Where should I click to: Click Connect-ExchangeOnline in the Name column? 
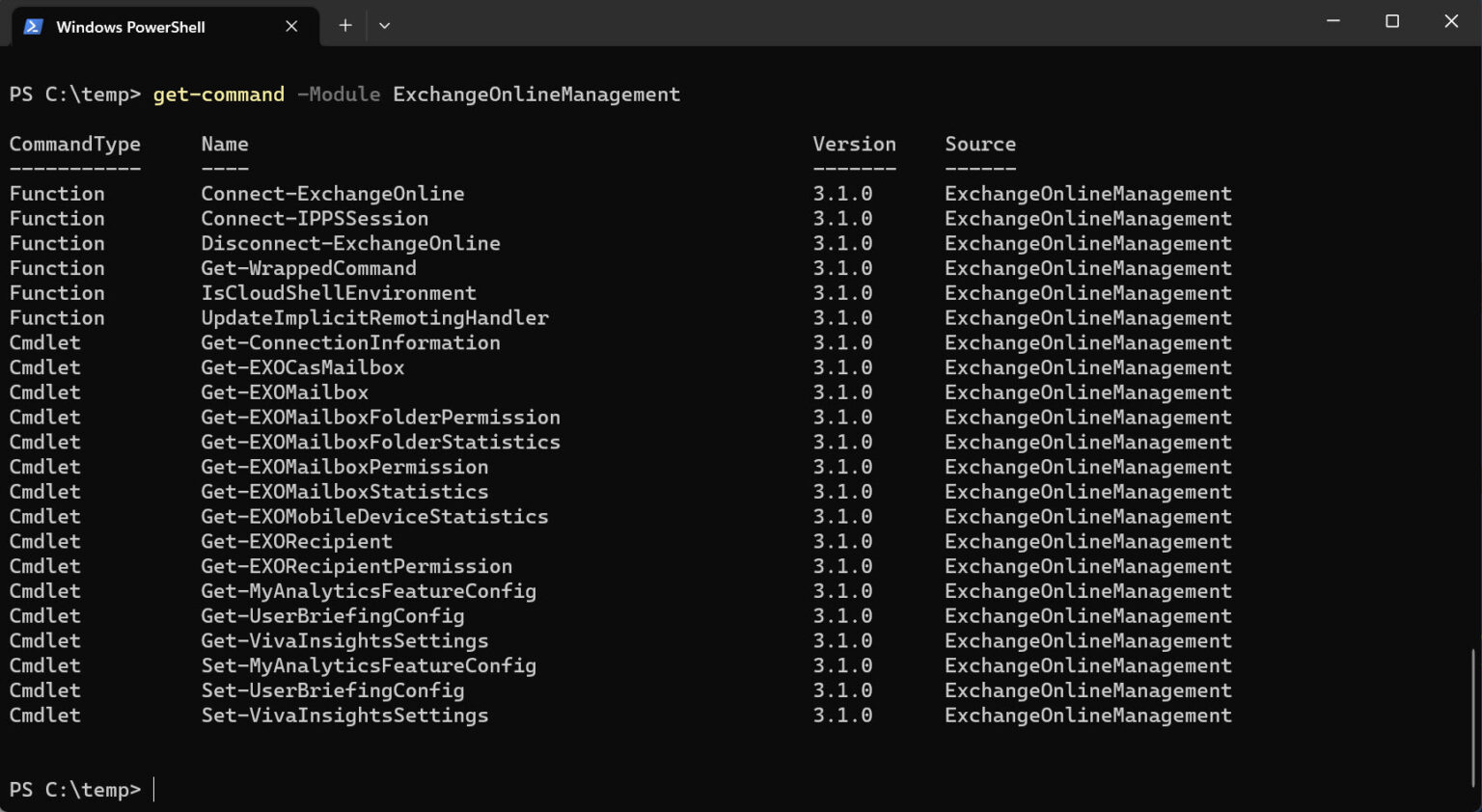pos(333,194)
